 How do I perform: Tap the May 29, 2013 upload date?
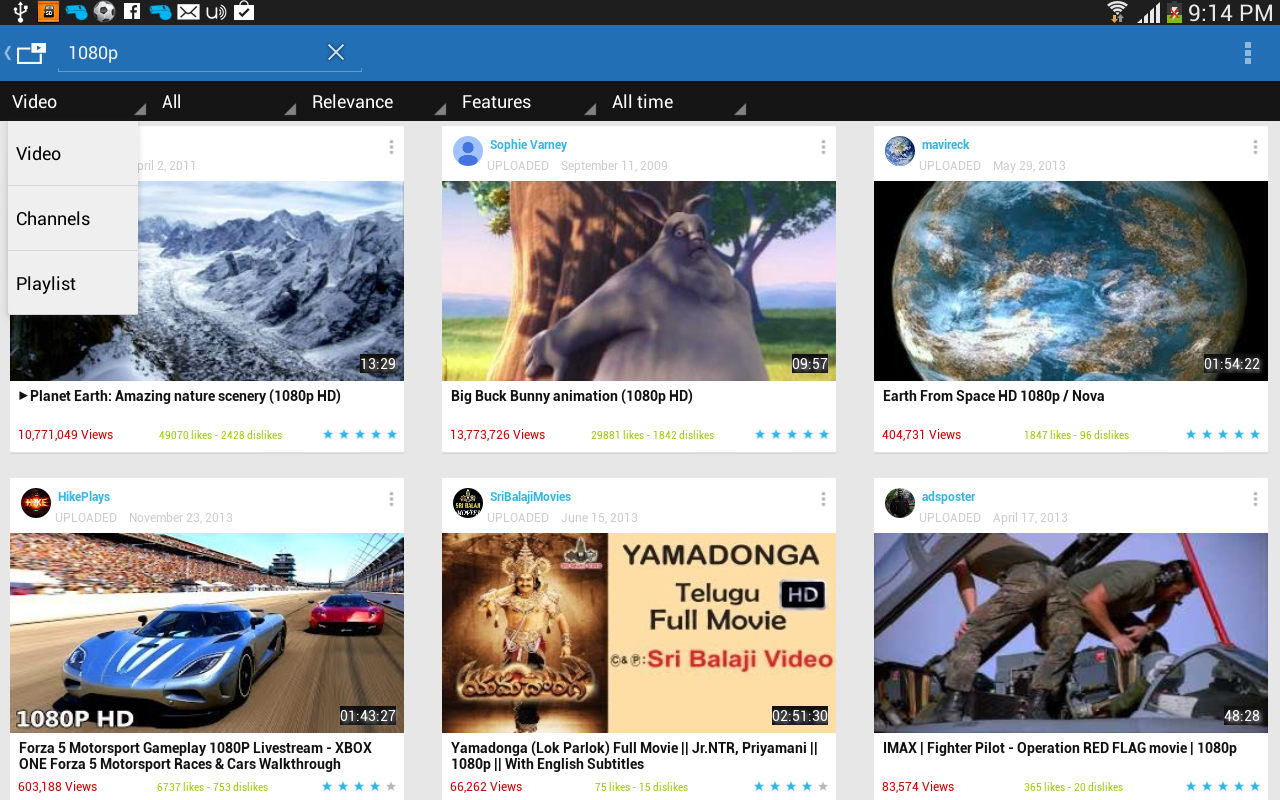[1029, 166]
